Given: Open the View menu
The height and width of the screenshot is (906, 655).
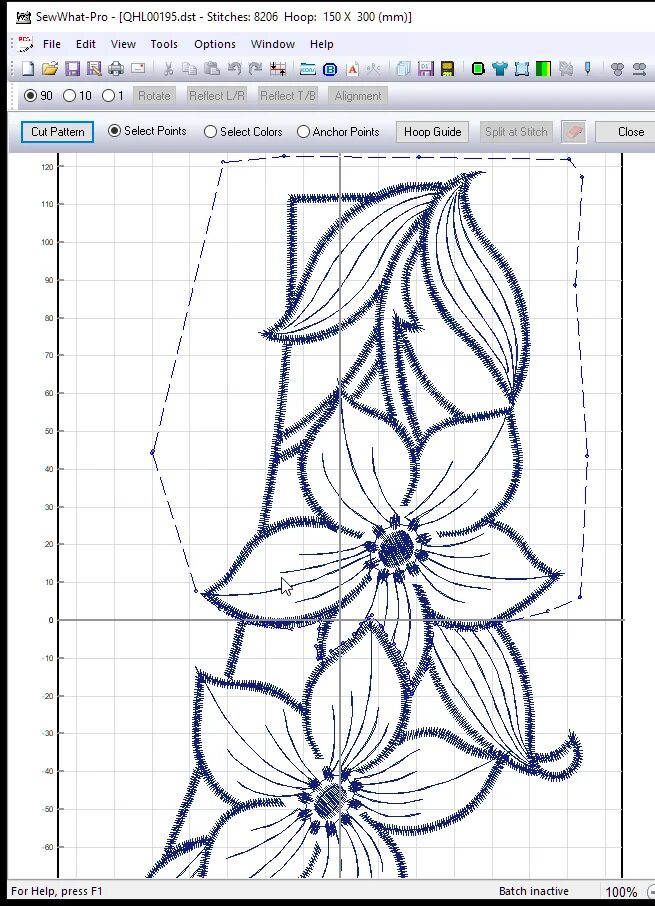Looking at the screenshot, I should [123, 44].
